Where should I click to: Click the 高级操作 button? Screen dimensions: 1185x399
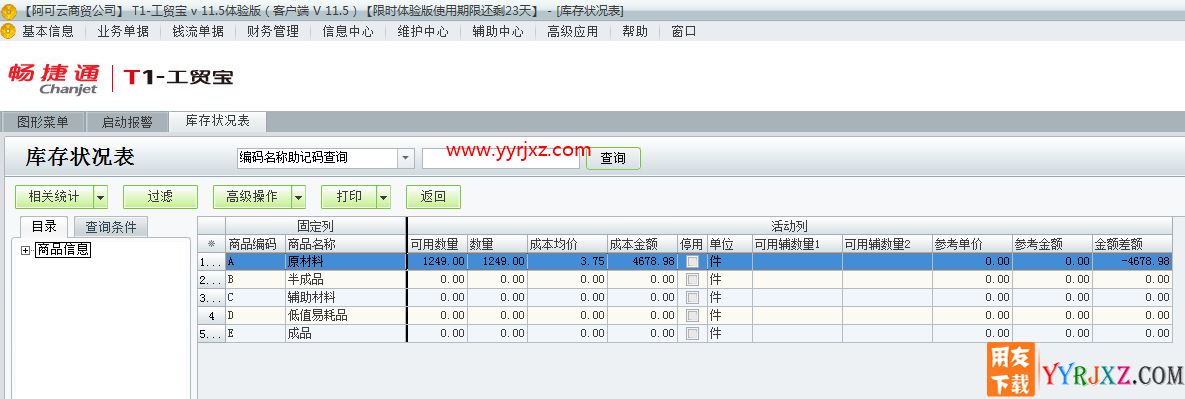coord(252,197)
